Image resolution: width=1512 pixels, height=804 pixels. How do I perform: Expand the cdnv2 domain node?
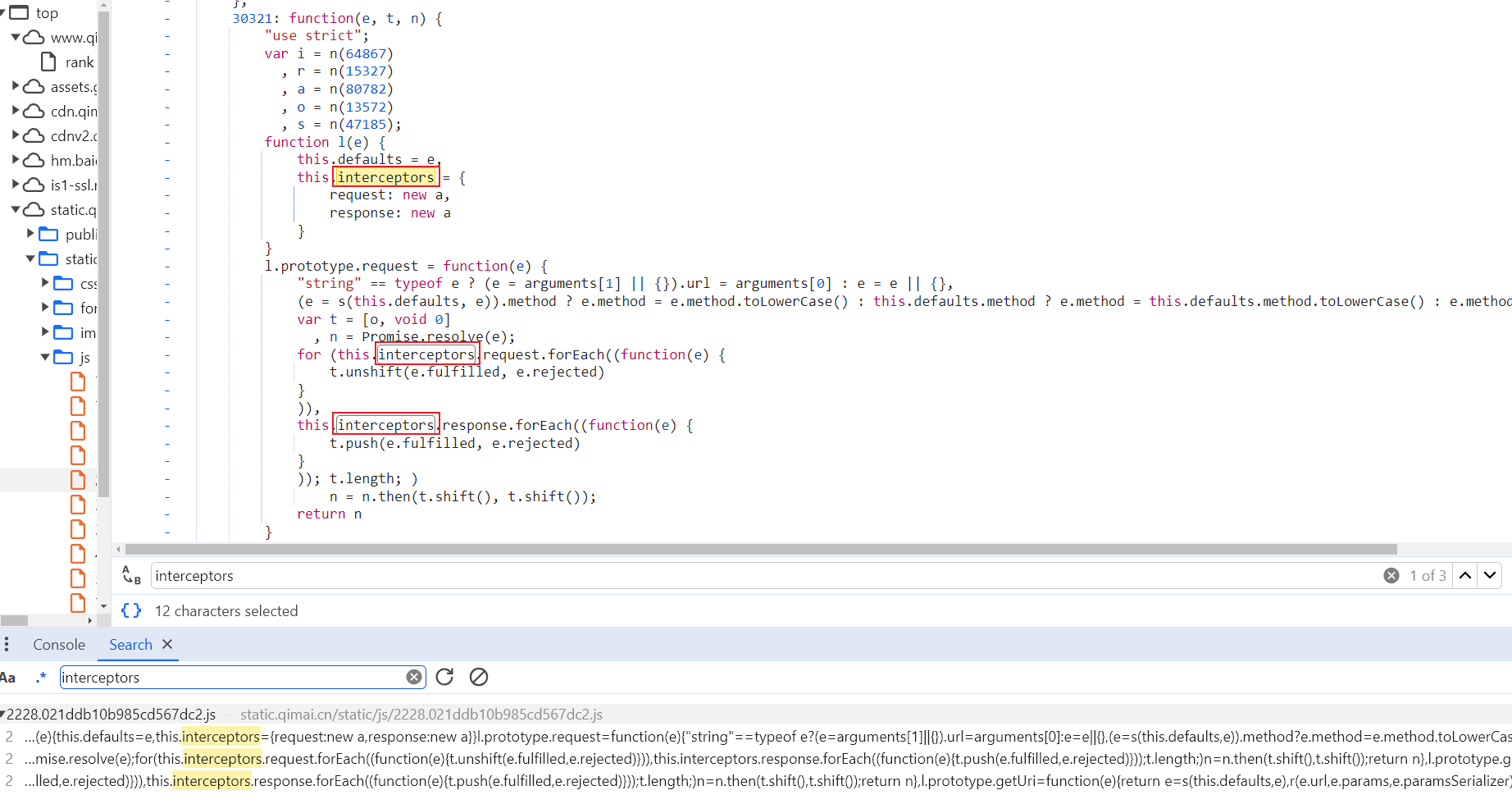point(16,135)
